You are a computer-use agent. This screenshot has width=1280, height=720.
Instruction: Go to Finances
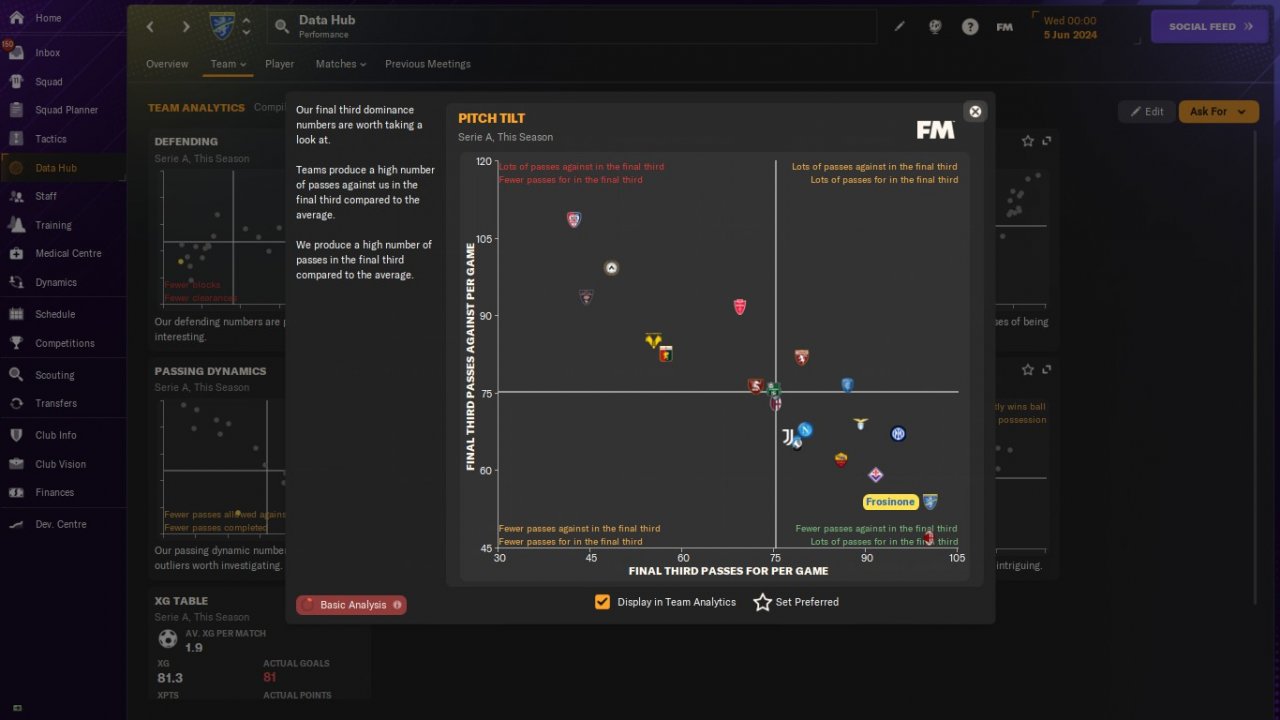point(54,493)
